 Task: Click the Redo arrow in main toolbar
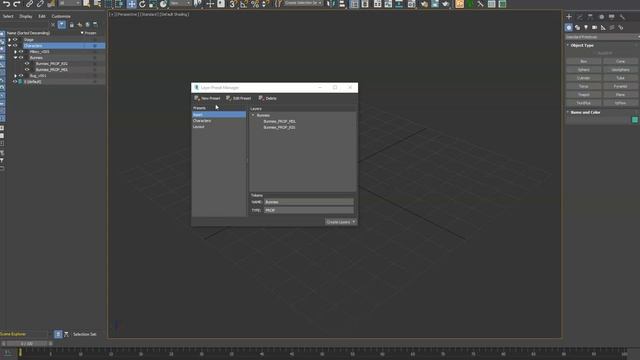[x=17, y=4]
